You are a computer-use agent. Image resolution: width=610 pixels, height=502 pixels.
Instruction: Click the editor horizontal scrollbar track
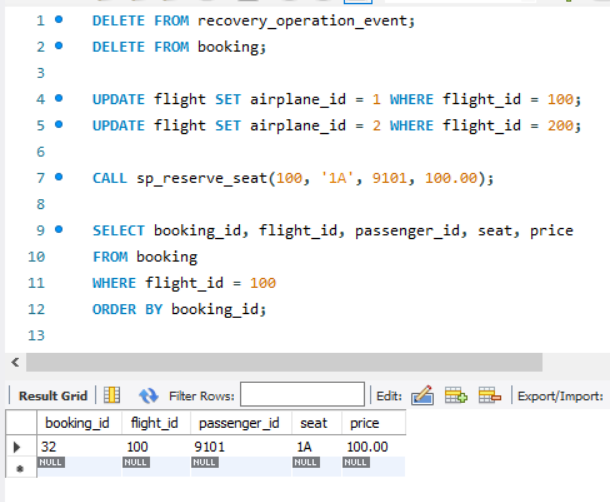(x=284, y=362)
